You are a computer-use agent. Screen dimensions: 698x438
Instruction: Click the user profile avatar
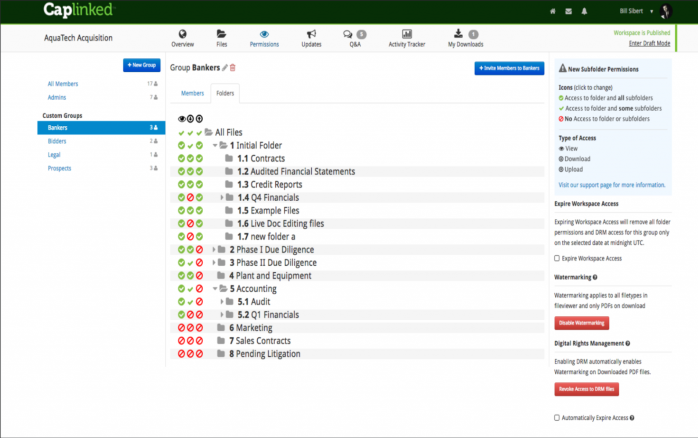(666, 12)
